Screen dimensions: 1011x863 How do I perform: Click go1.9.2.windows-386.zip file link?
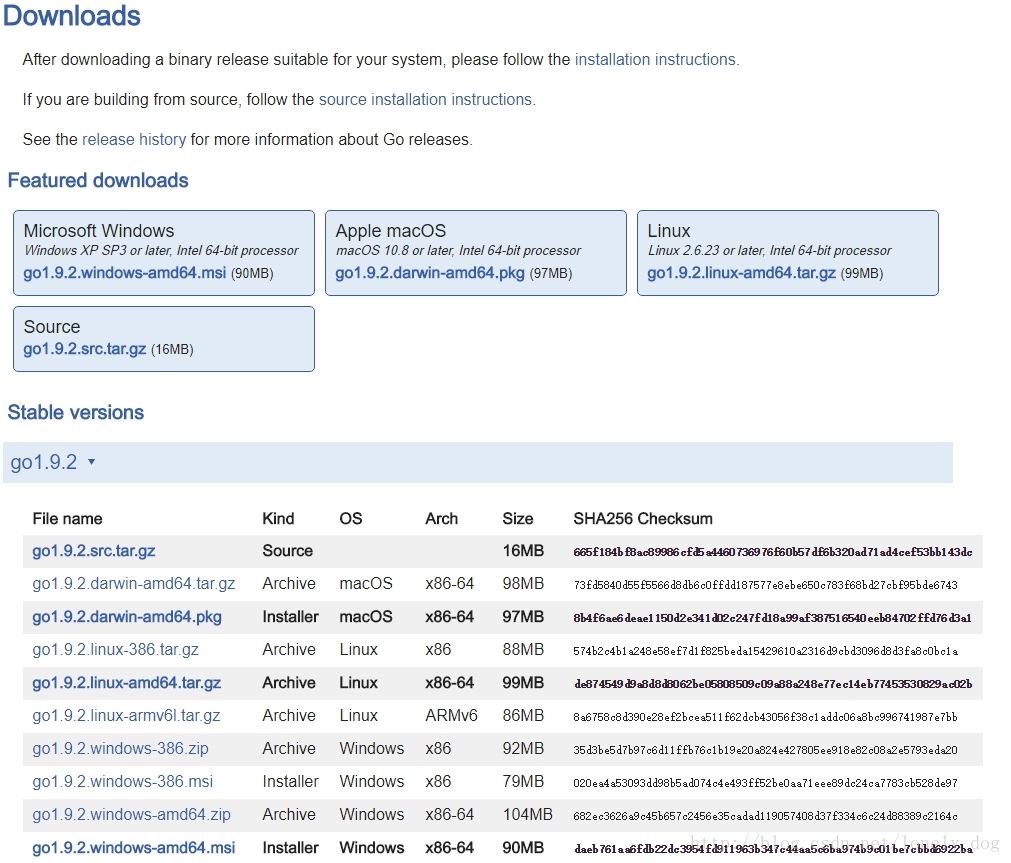click(x=121, y=748)
